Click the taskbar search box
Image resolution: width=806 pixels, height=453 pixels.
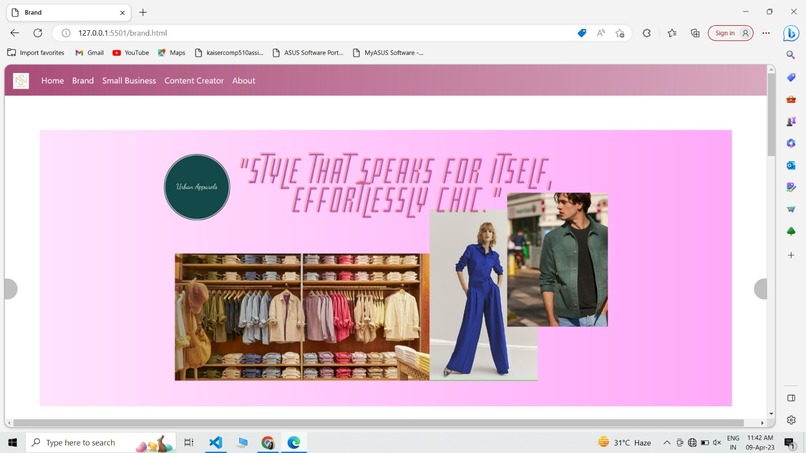tap(101, 442)
